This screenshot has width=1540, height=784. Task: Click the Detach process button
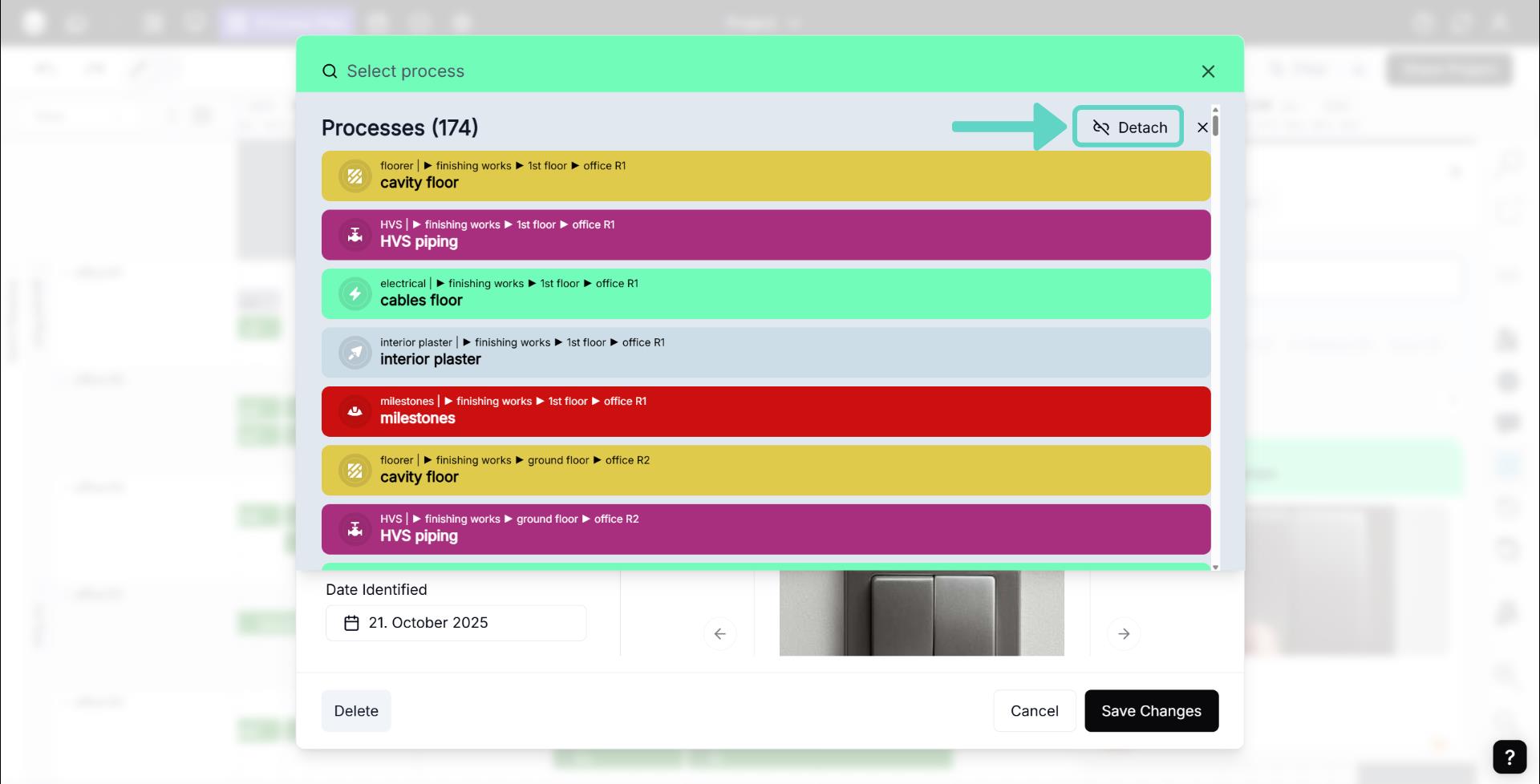(x=1128, y=127)
